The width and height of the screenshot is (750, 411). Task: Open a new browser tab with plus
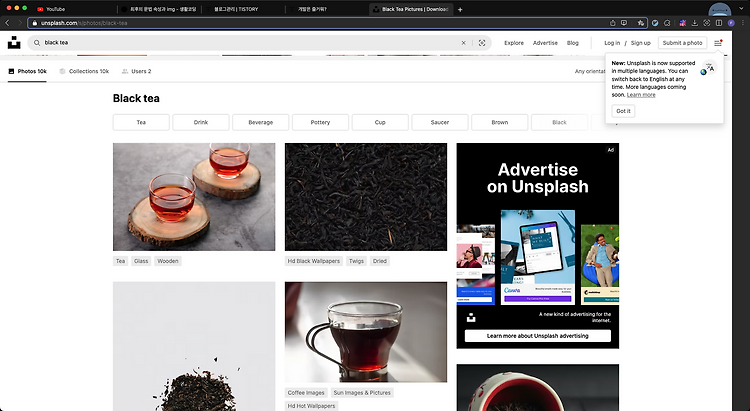(x=460, y=9)
